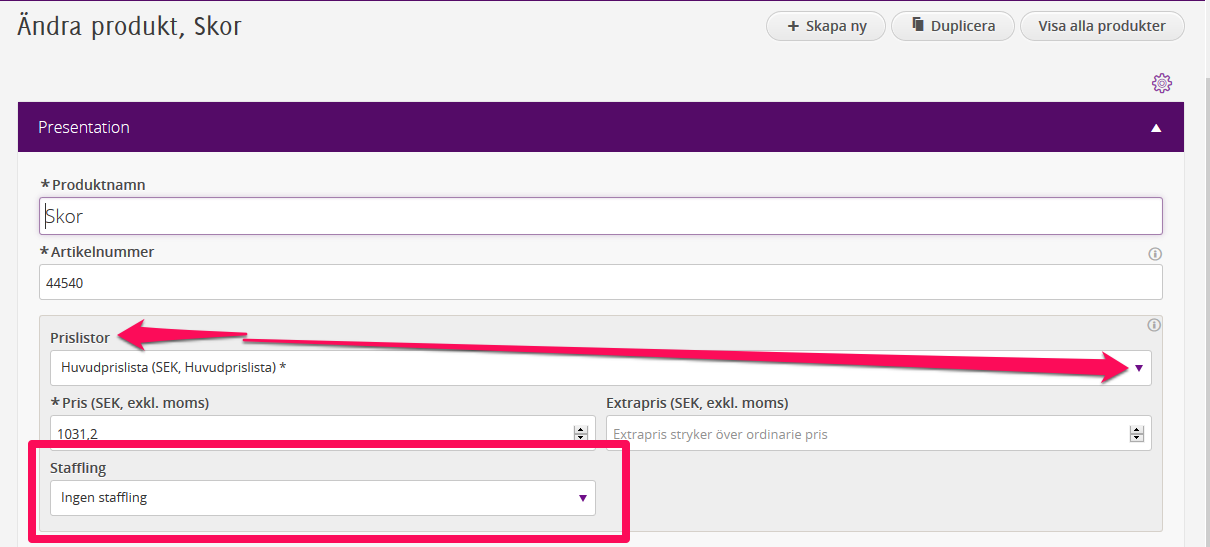Increase Pris value with up stepper arrow
Viewport: 1210px width, 547px height.
click(580, 429)
